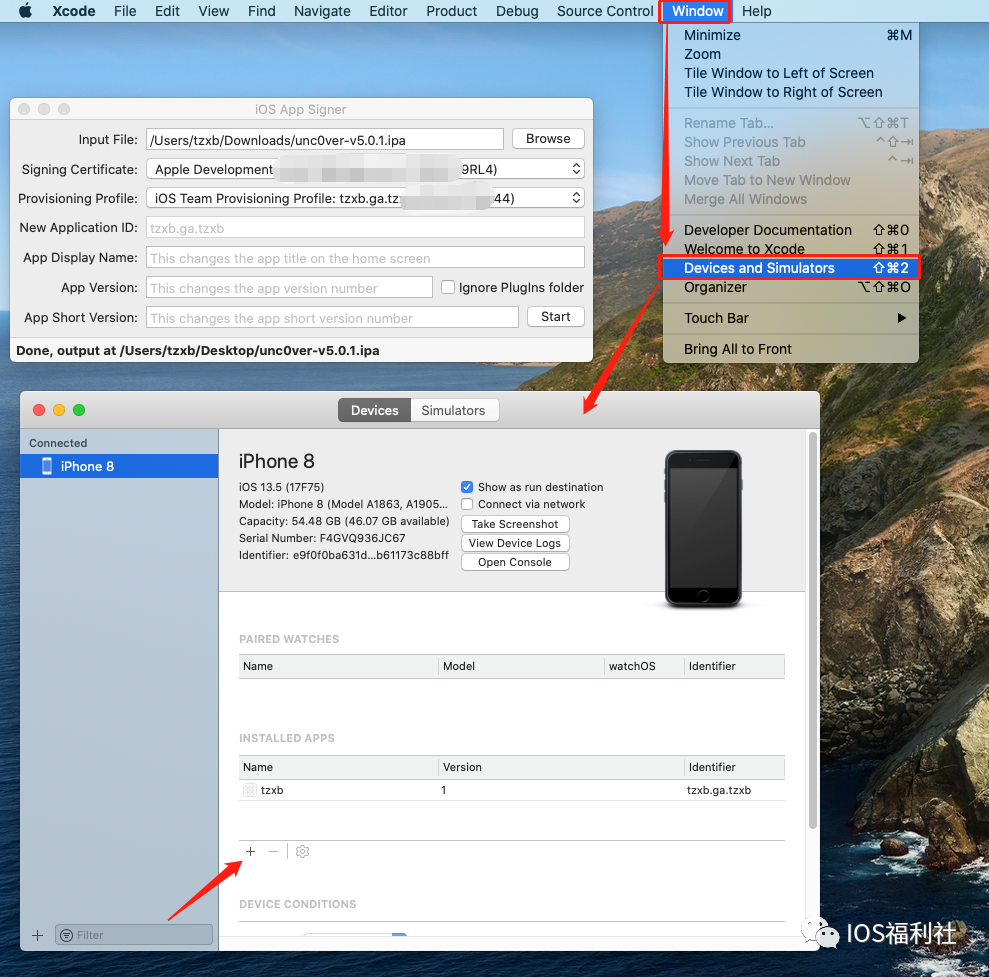Image resolution: width=989 pixels, height=977 pixels.
Task: Switch to the Simulators tab
Action: pos(453,410)
